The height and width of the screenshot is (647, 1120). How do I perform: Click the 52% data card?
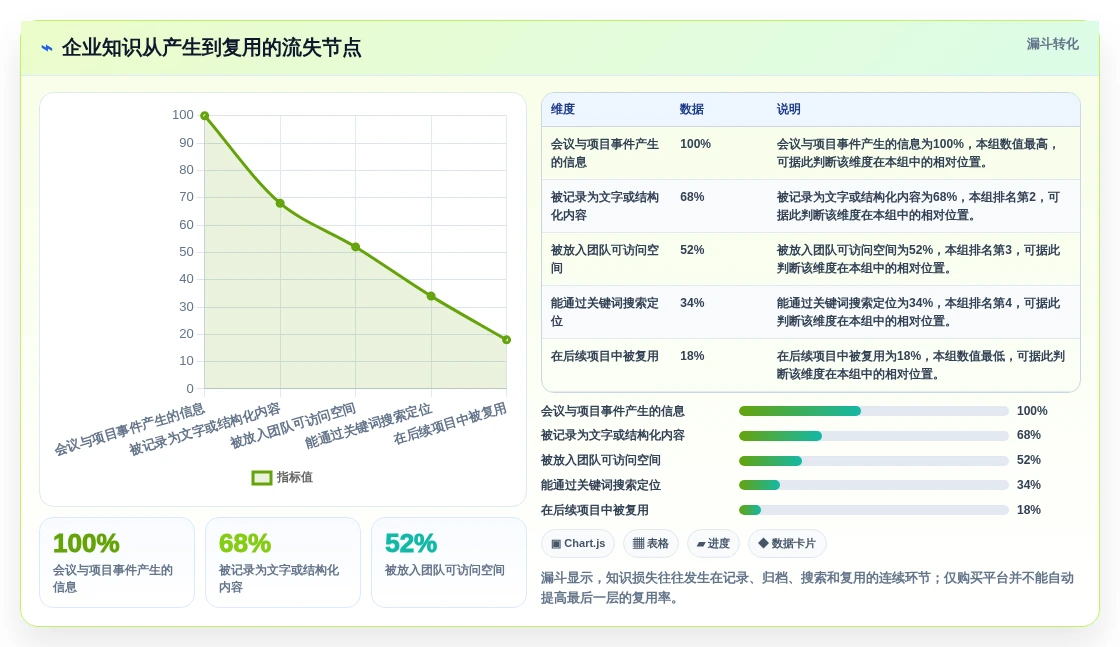click(x=449, y=563)
